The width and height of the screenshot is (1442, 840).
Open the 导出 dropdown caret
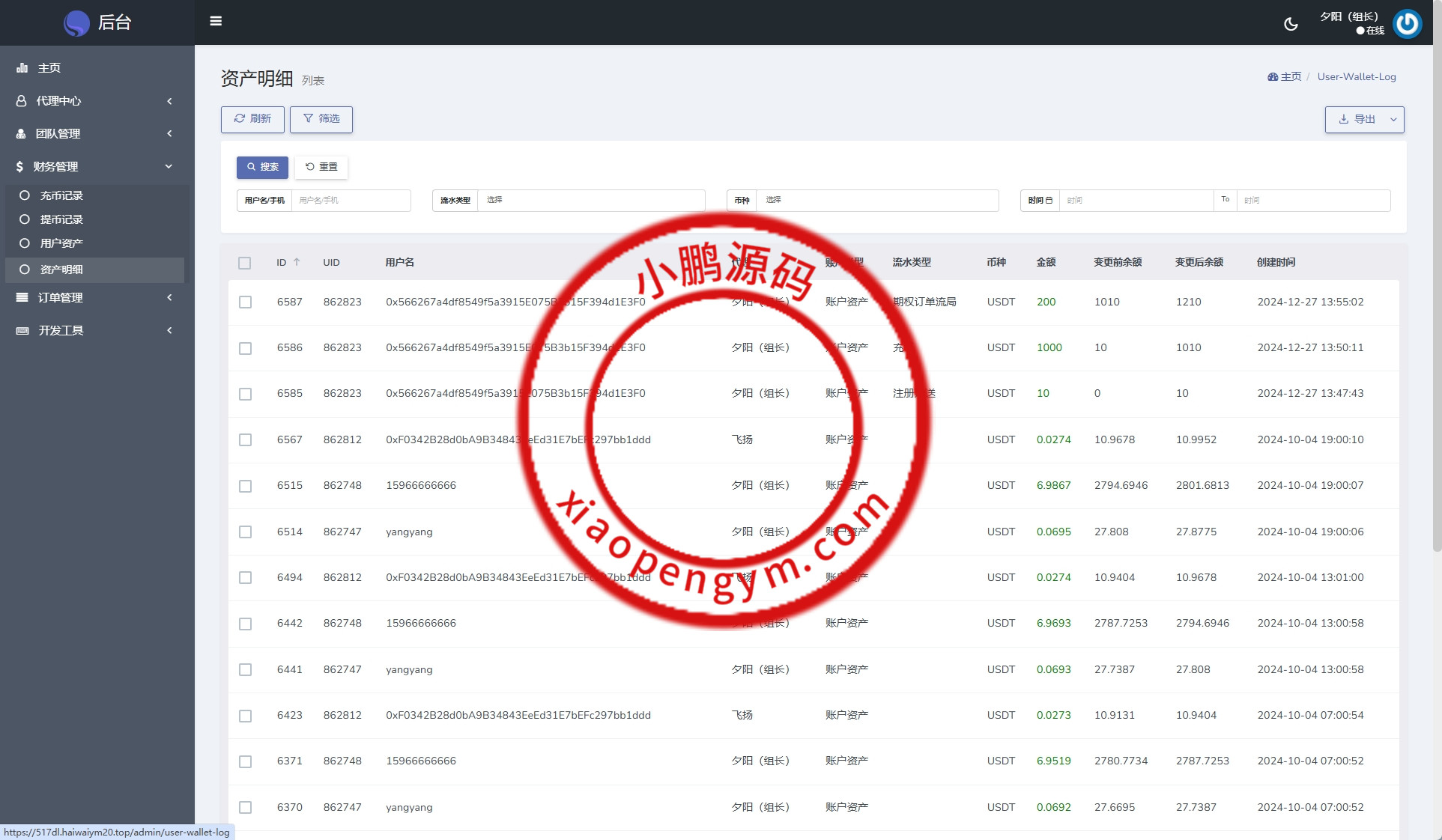tap(1393, 120)
